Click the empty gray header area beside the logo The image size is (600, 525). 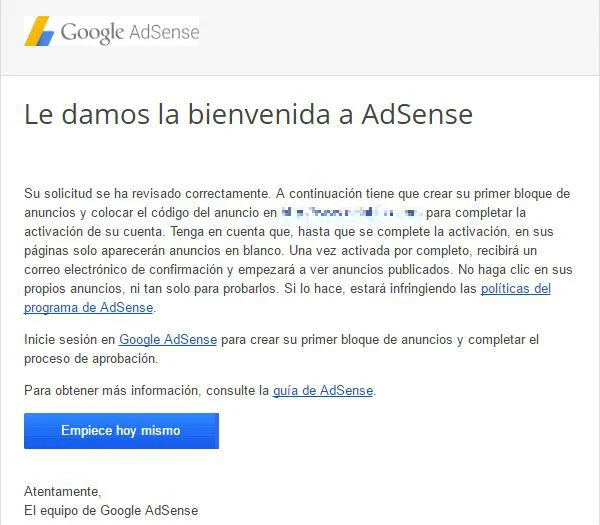pyautogui.click(x=400, y=32)
